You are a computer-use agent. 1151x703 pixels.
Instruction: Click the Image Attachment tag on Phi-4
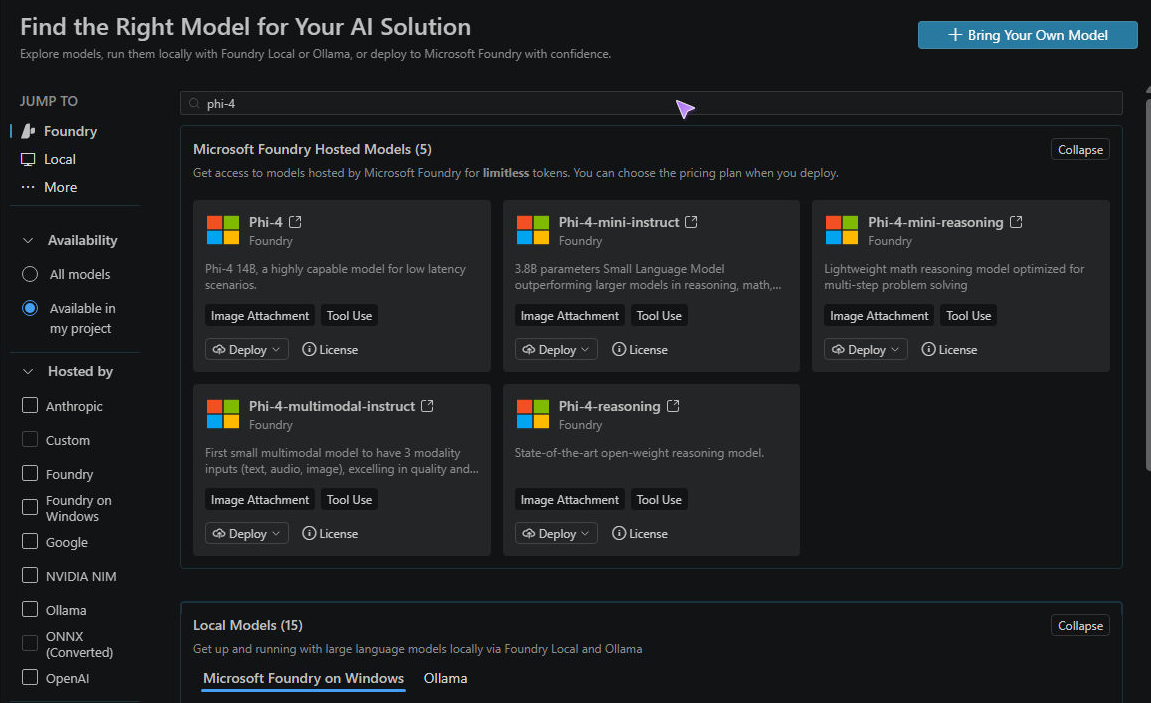[x=260, y=316]
